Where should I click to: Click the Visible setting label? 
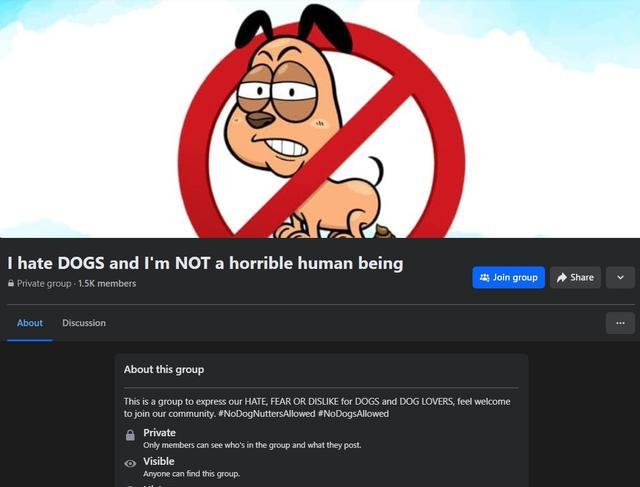(159, 461)
